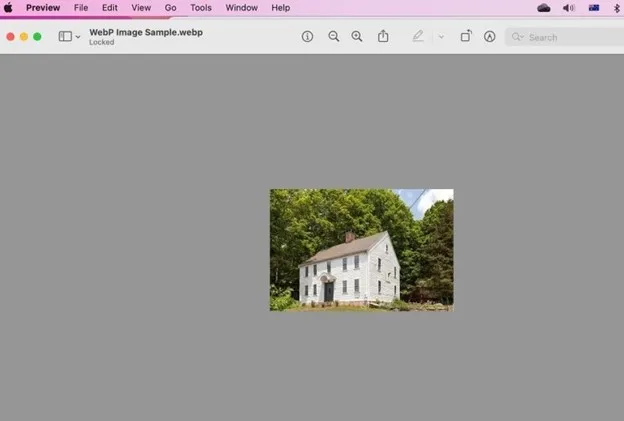Open the Preview app menu
The image size is (624, 421).
(43, 8)
